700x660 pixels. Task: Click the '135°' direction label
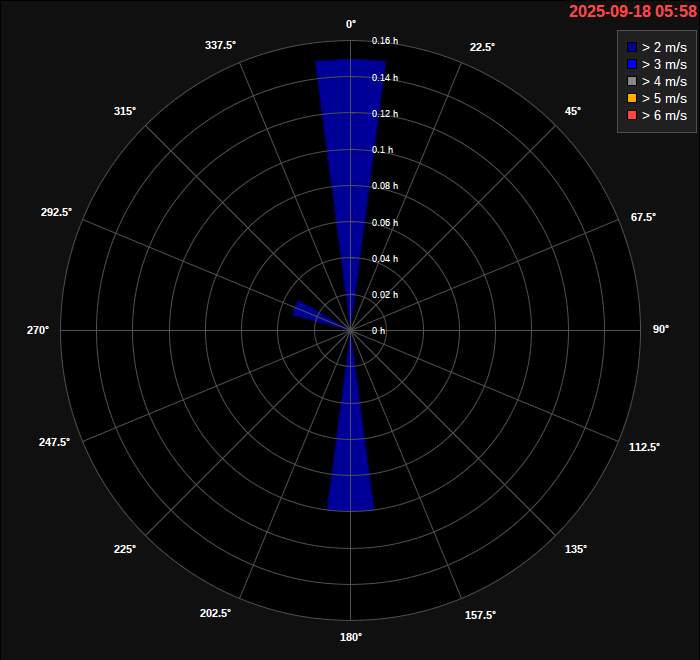point(576,549)
